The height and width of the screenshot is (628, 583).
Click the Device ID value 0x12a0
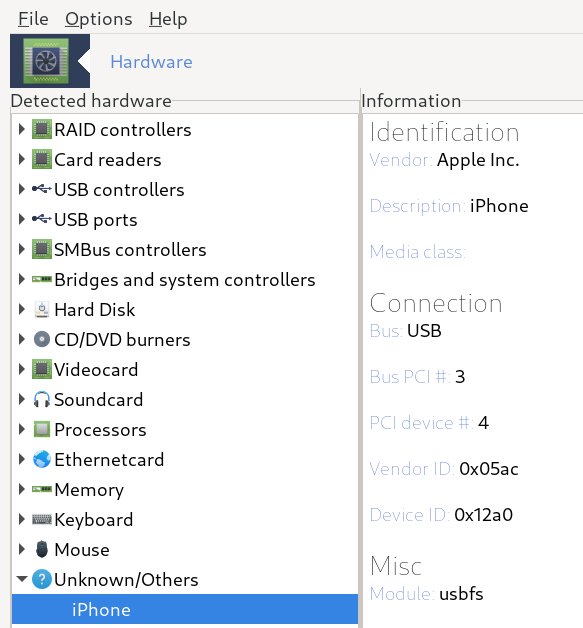(484, 515)
